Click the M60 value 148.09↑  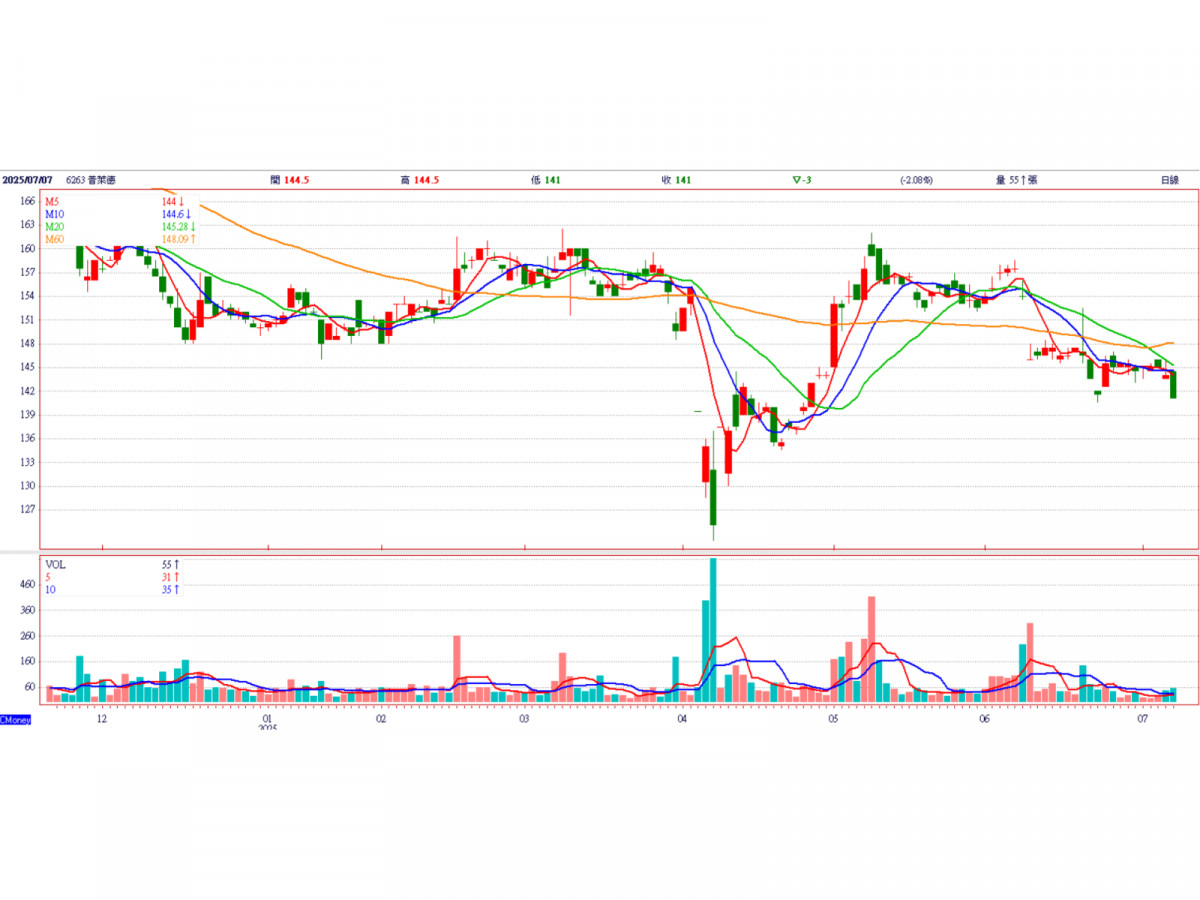[179, 238]
